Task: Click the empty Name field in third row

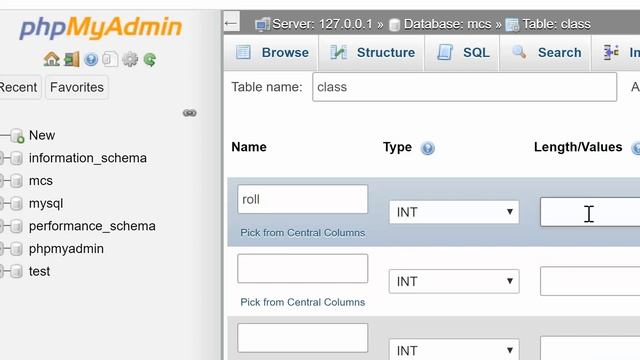Action: coord(302,338)
